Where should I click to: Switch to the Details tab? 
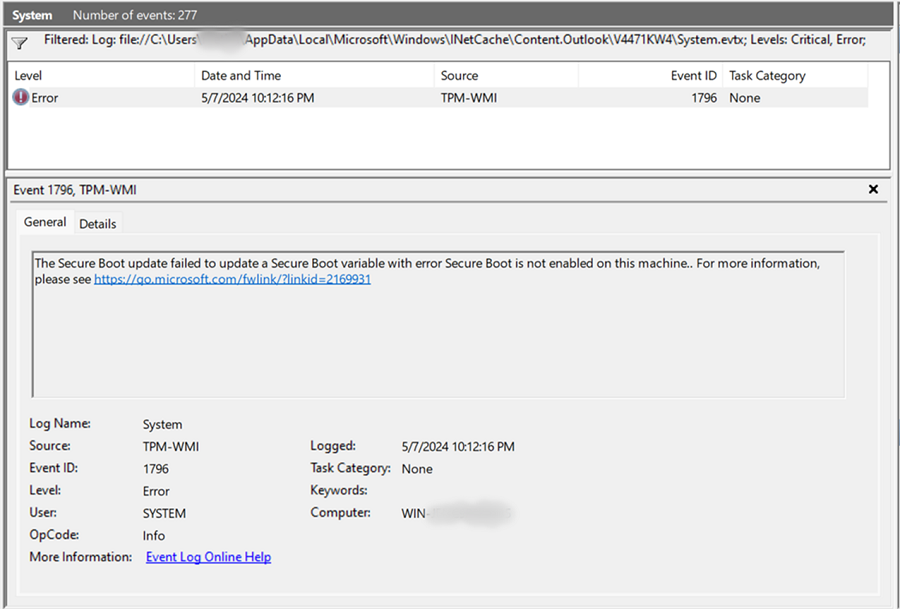click(97, 223)
